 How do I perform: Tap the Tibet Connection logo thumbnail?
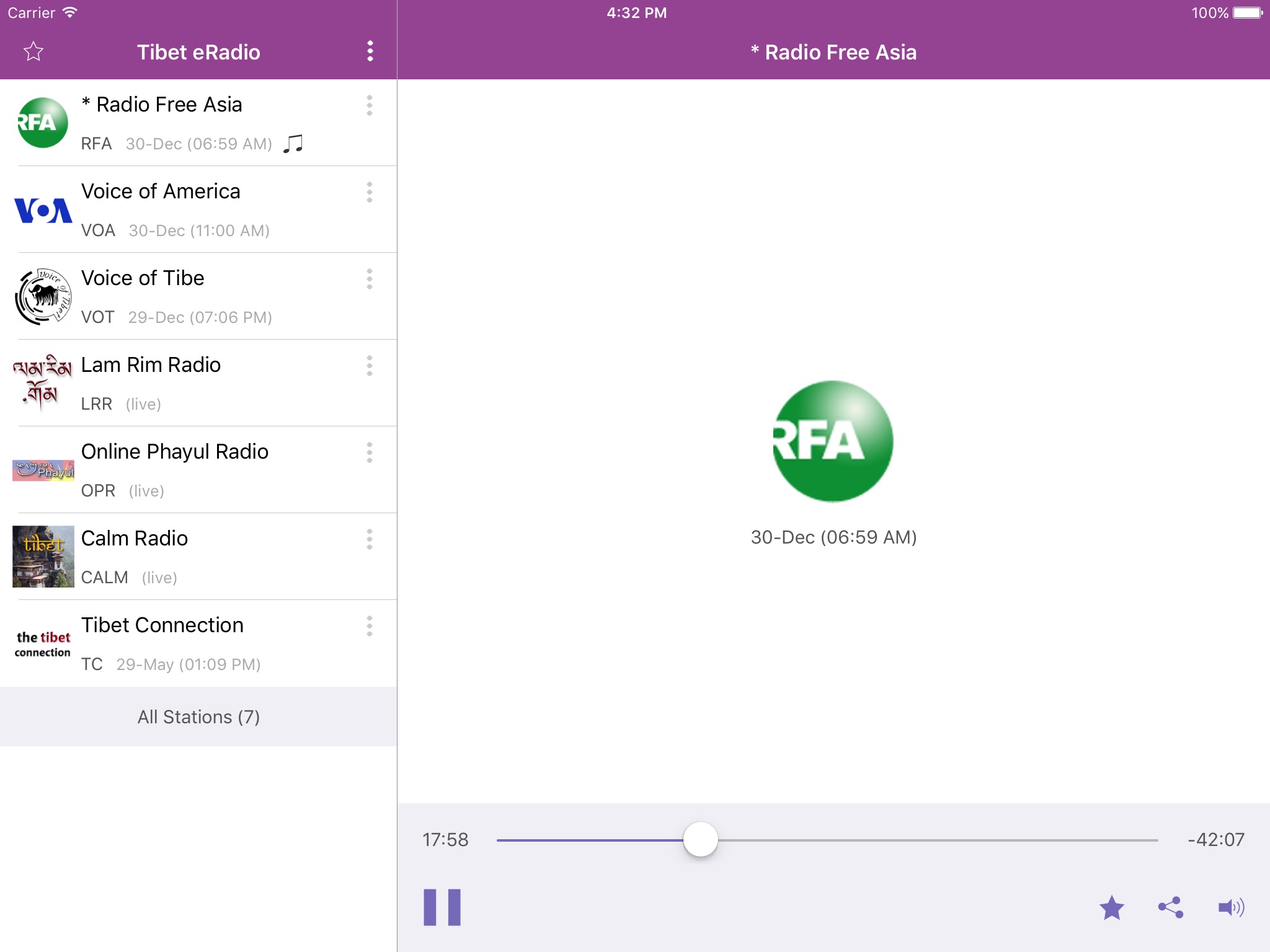(x=43, y=644)
